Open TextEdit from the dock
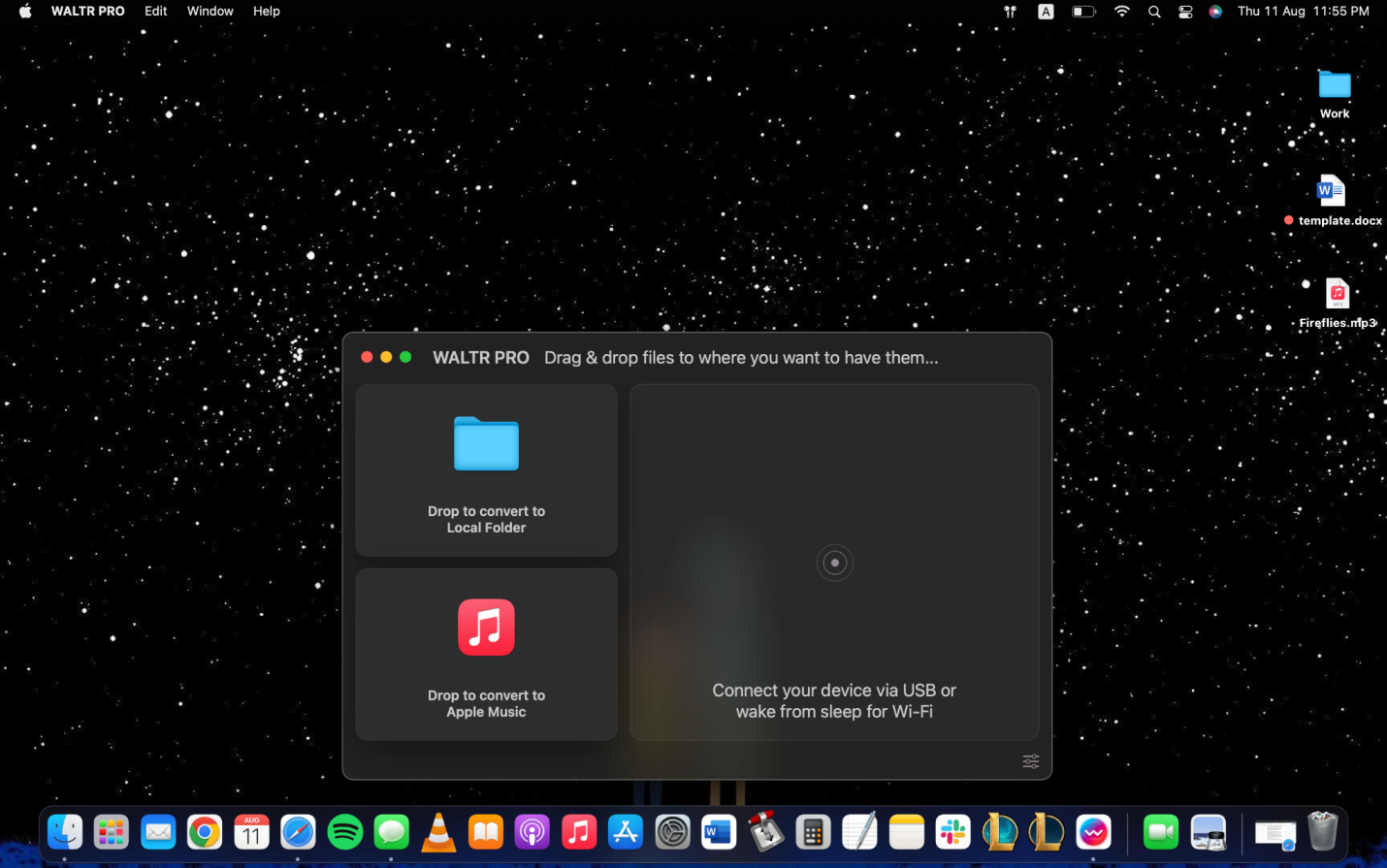The height and width of the screenshot is (868, 1387). [x=859, y=832]
